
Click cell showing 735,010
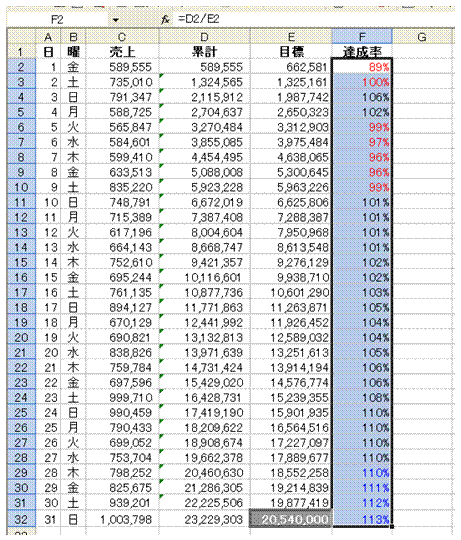coord(122,82)
